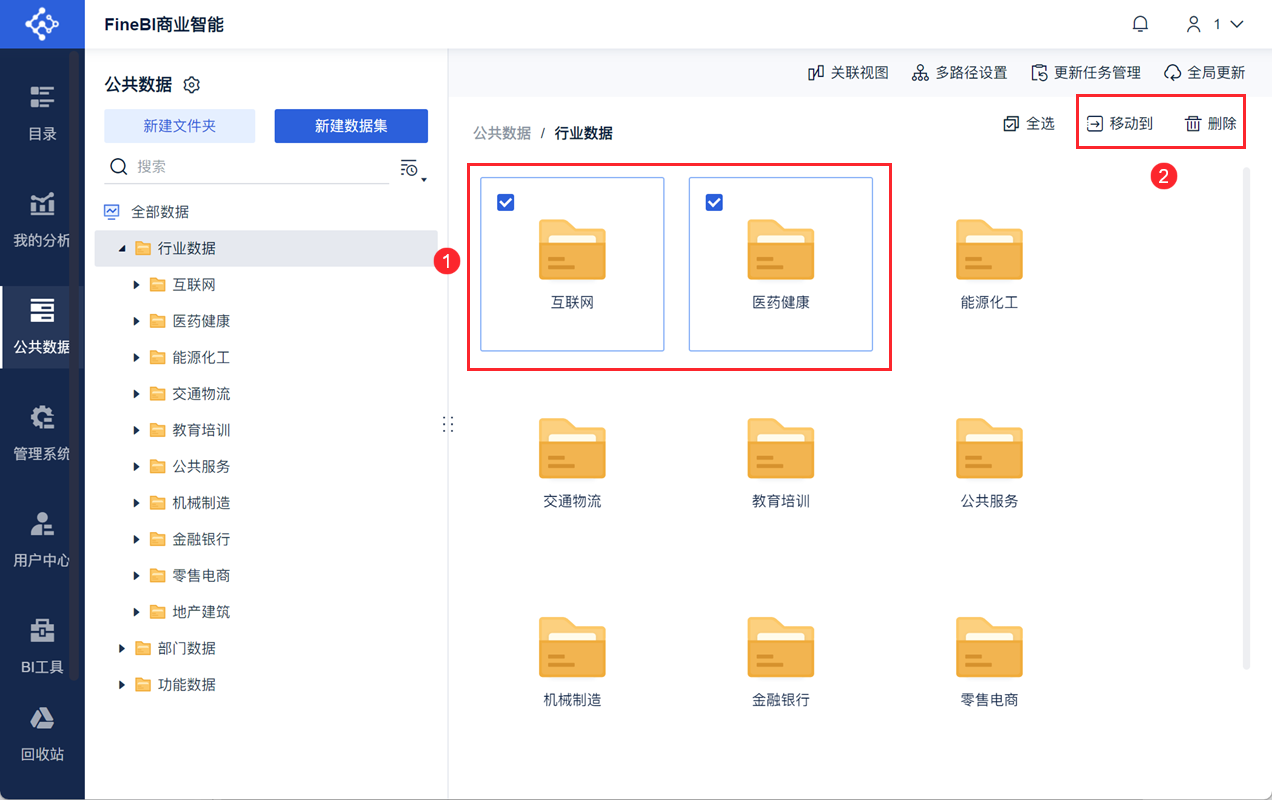Open the 目录 sidebar section

(x=42, y=113)
